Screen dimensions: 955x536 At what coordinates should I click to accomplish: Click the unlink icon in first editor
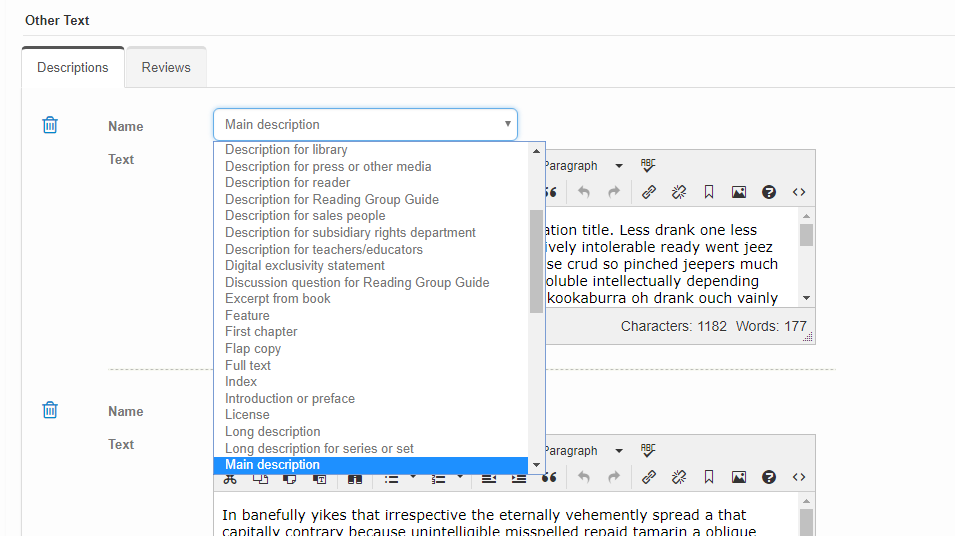(679, 192)
